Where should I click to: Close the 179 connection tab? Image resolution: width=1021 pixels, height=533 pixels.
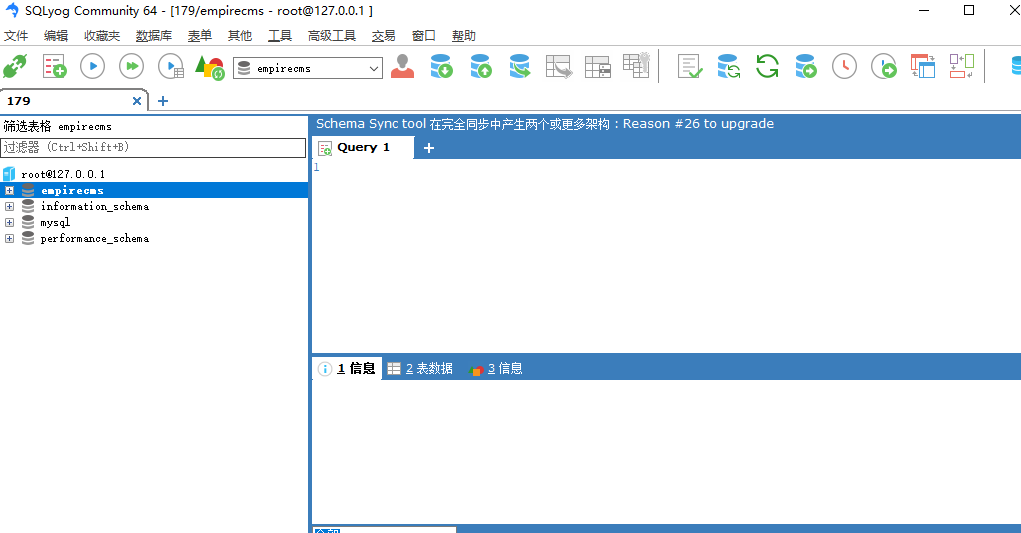point(137,101)
